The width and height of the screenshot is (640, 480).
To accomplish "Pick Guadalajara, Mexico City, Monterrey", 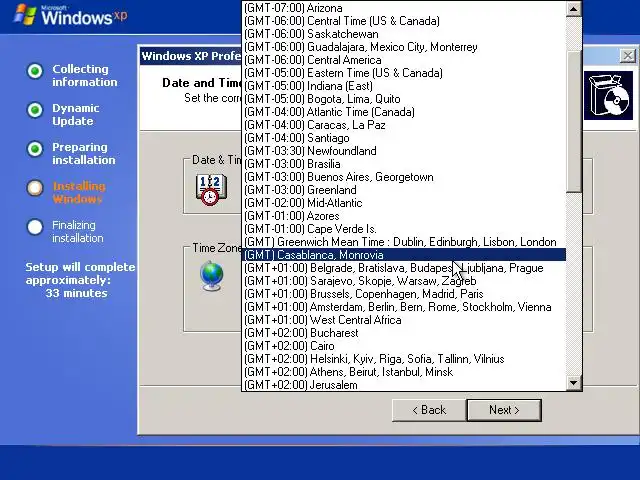I will click(404, 47).
